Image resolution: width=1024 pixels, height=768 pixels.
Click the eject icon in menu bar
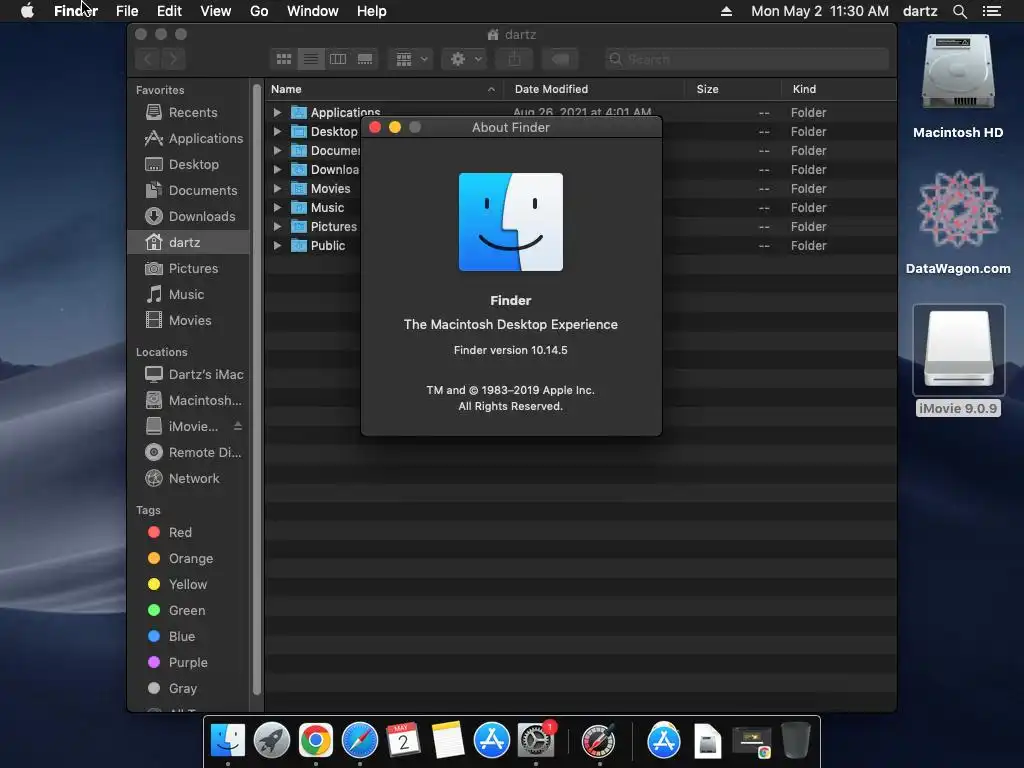click(726, 11)
